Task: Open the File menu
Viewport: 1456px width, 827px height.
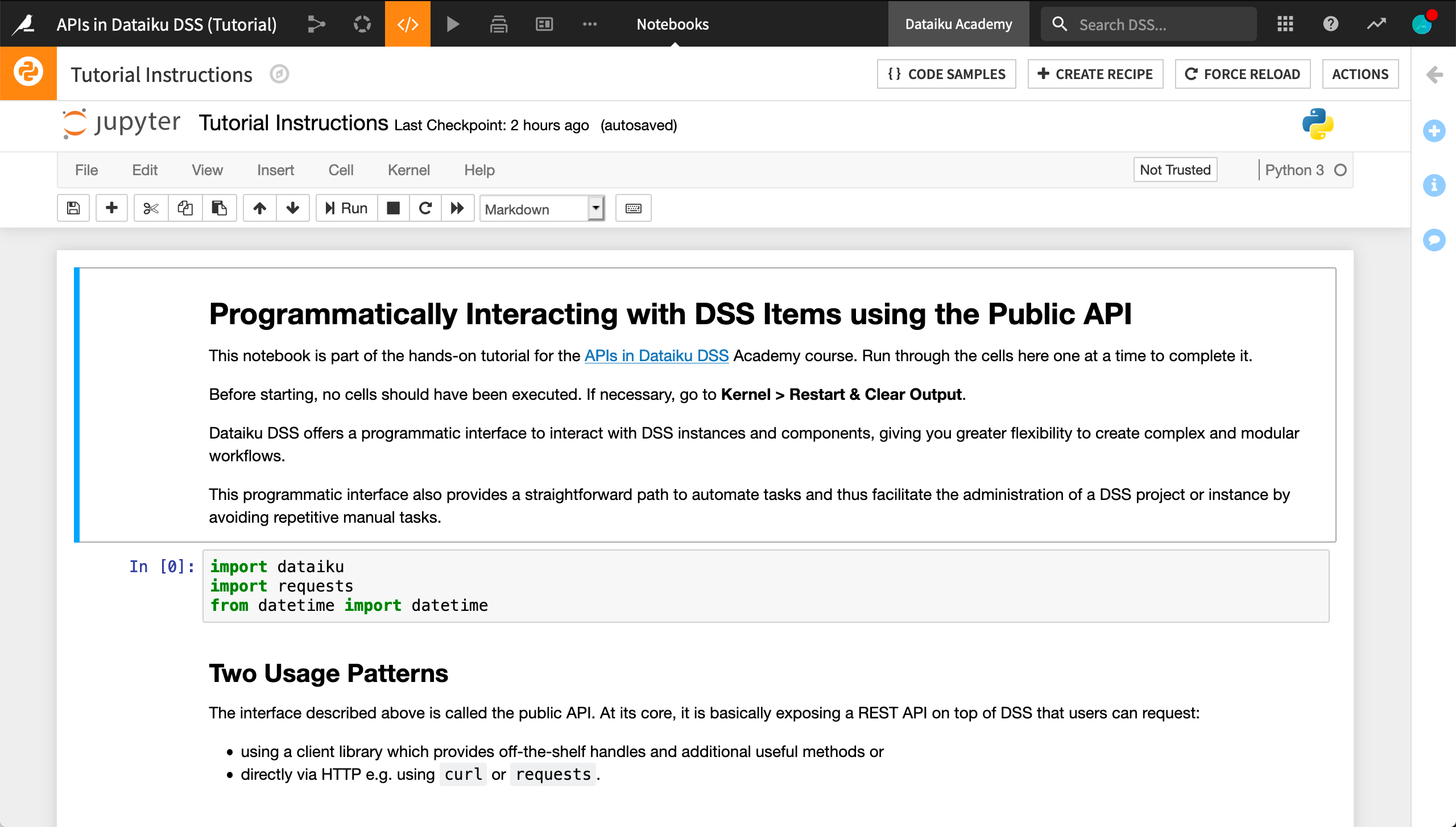Action: (x=86, y=170)
